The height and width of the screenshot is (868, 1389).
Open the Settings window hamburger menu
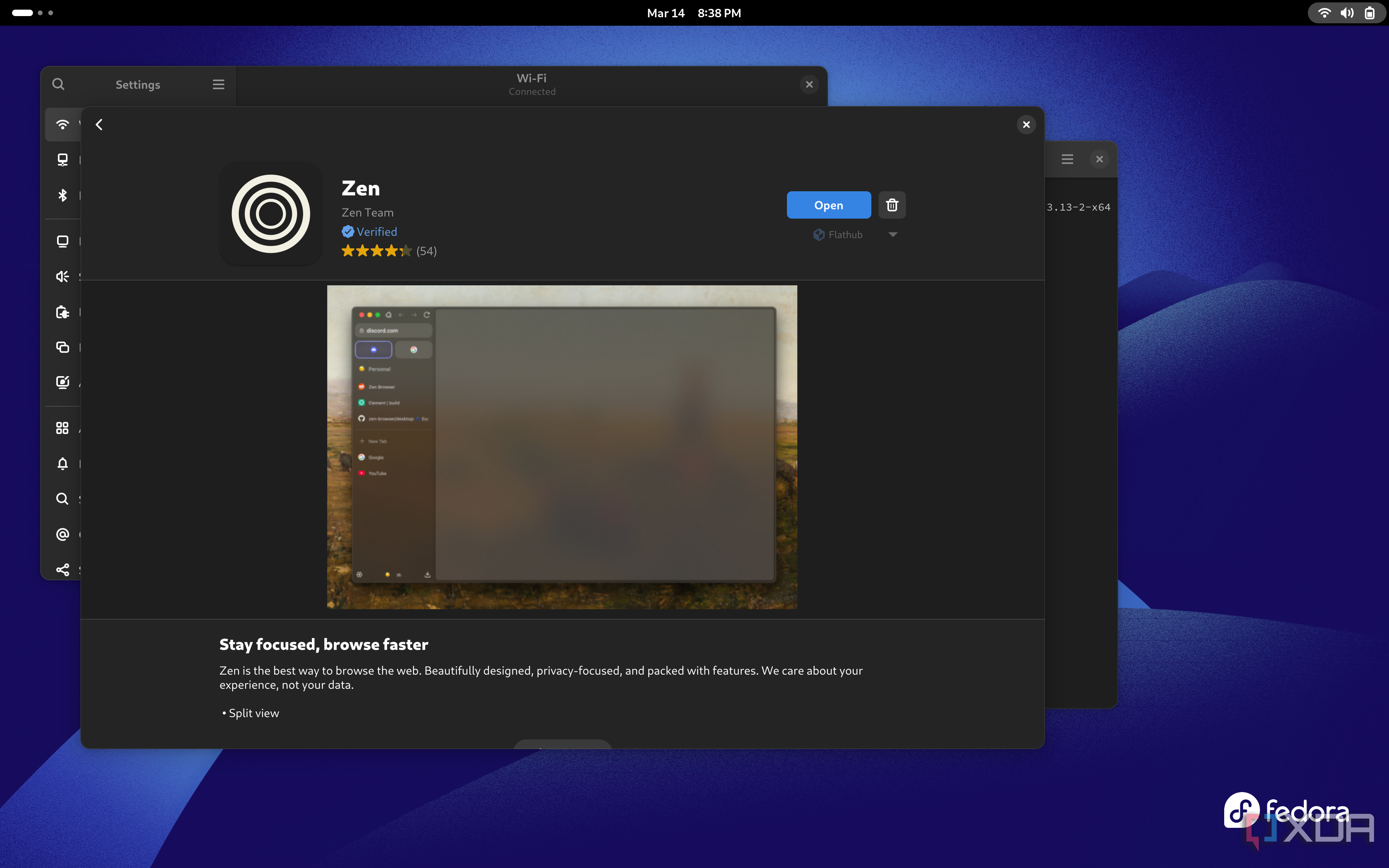[218, 84]
